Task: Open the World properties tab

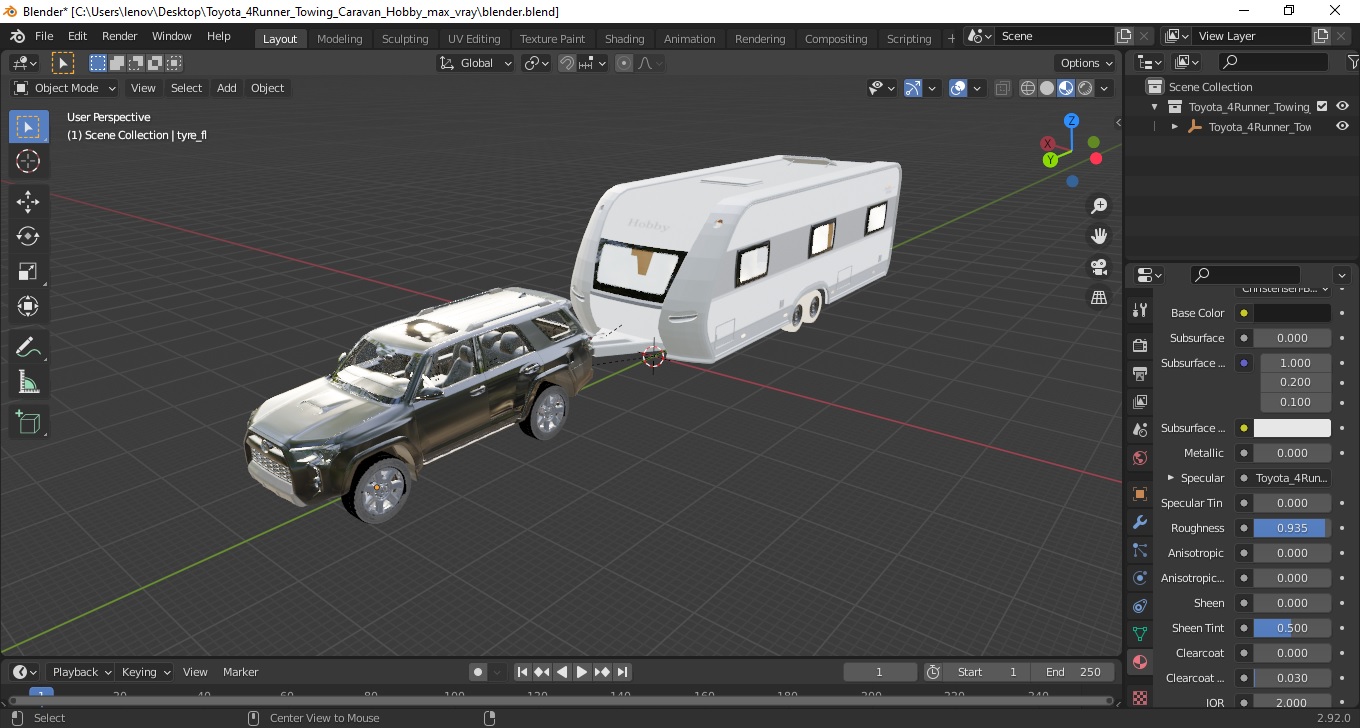Action: click(x=1139, y=458)
